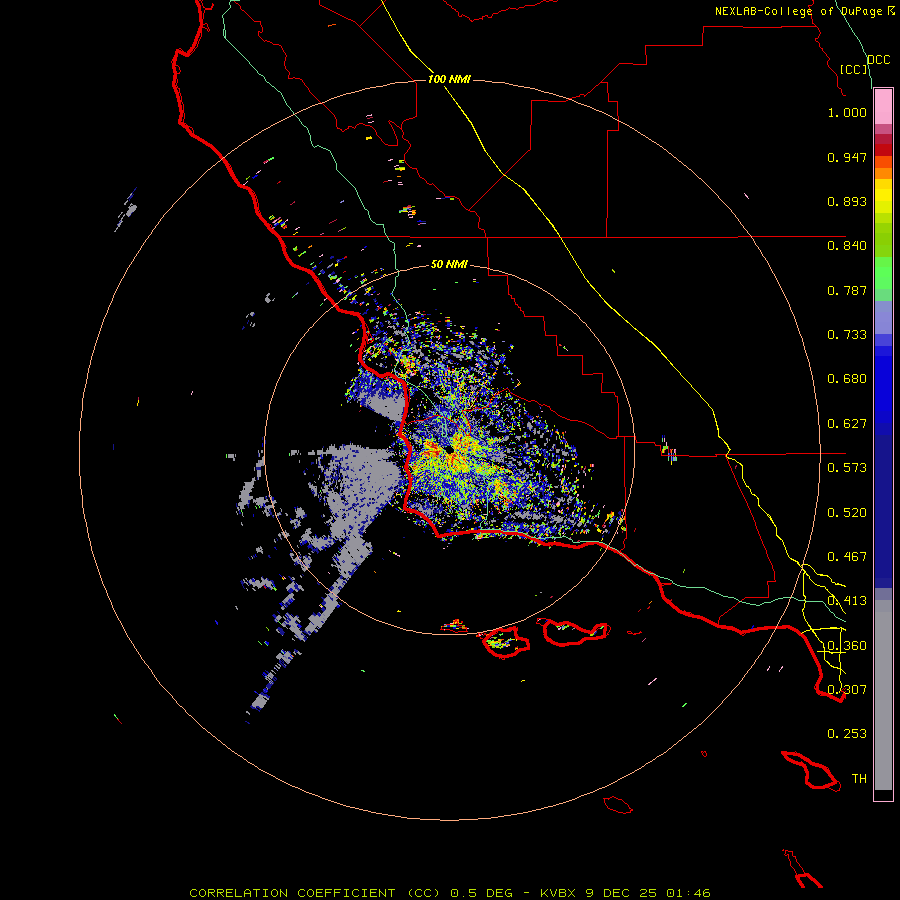The width and height of the screenshot is (900, 900).
Task: Click the black radar site dot at center
Action: click(451, 449)
